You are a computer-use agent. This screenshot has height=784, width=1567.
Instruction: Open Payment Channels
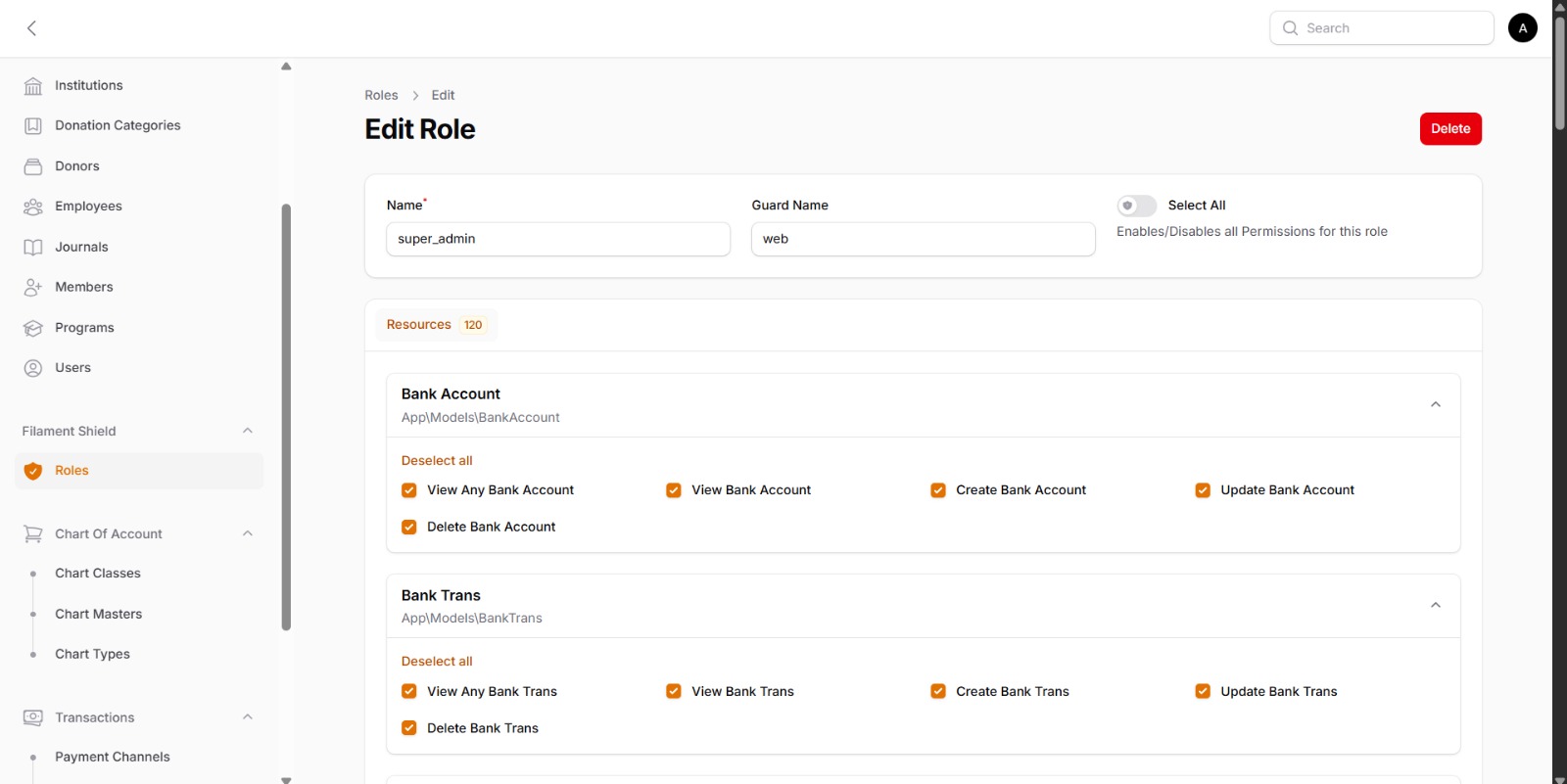[x=139, y=758]
